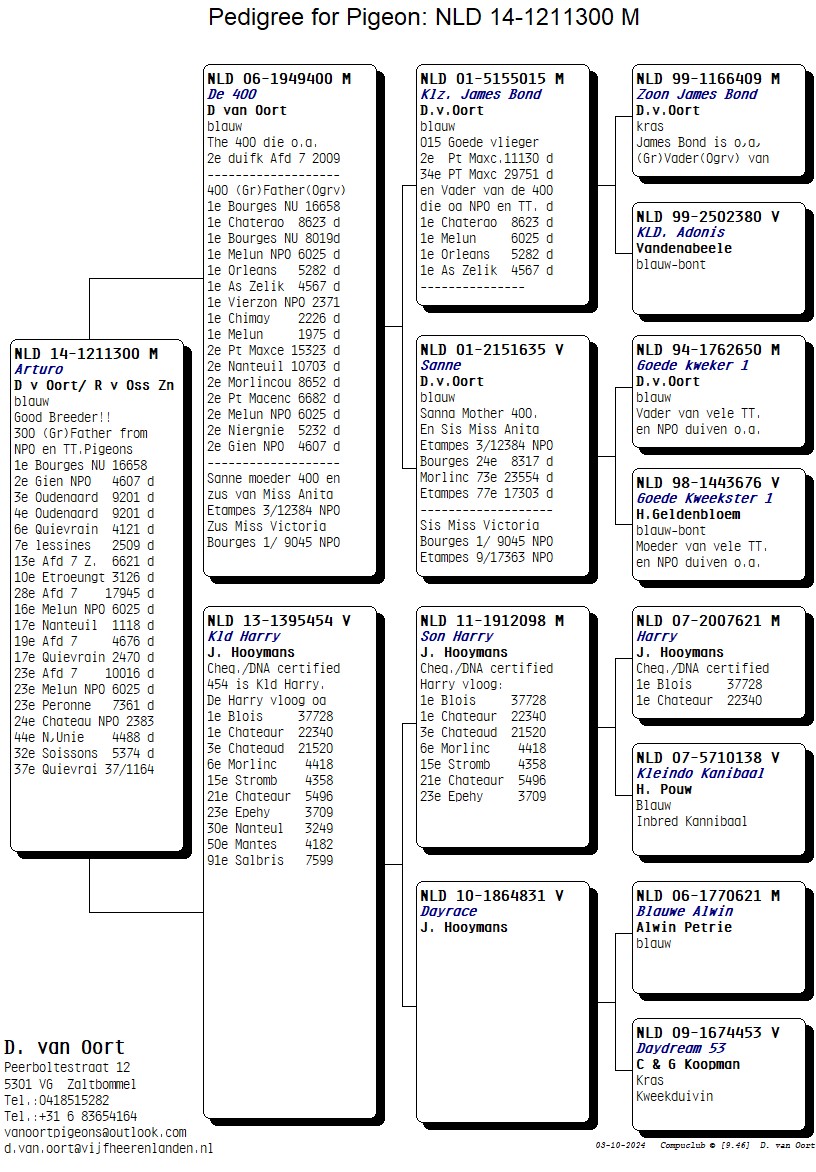The width and height of the screenshot is (816, 1172).
Task: Select the name Blauwe Alwin
Action: coord(684,911)
